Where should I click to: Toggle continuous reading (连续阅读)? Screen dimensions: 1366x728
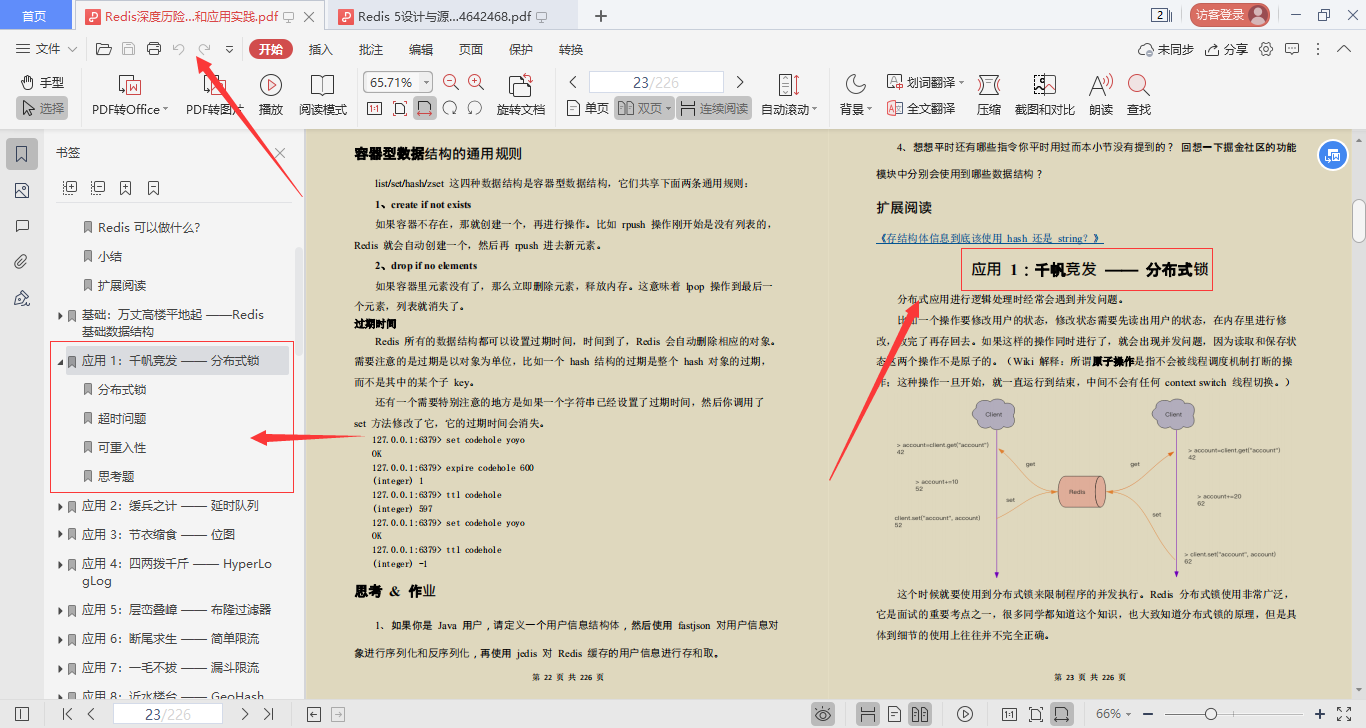tap(714, 108)
